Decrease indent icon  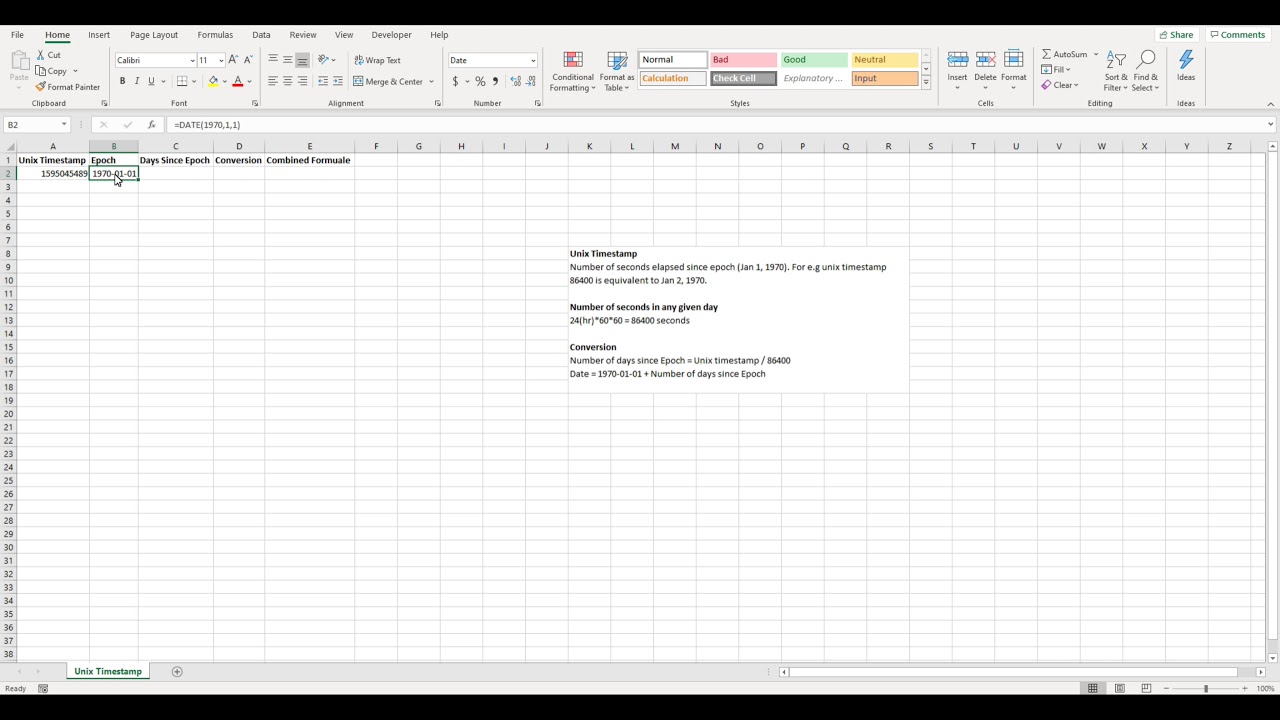pos(323,81)
